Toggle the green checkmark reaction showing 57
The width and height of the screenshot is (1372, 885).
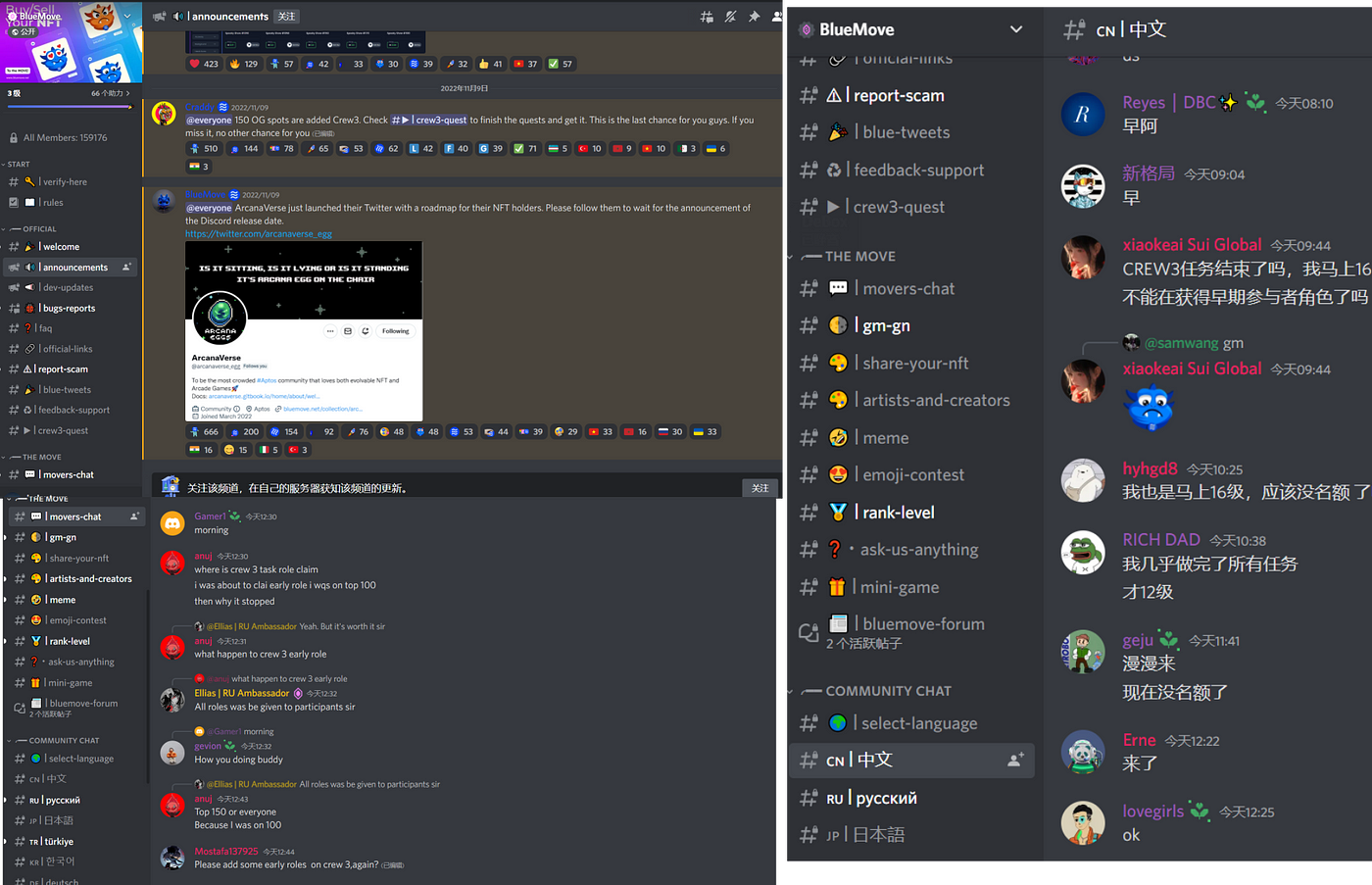[560, 64]
